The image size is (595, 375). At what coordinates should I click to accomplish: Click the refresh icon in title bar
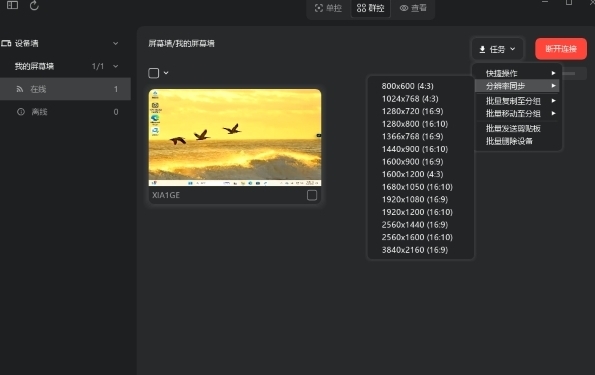tap(34, 5)
